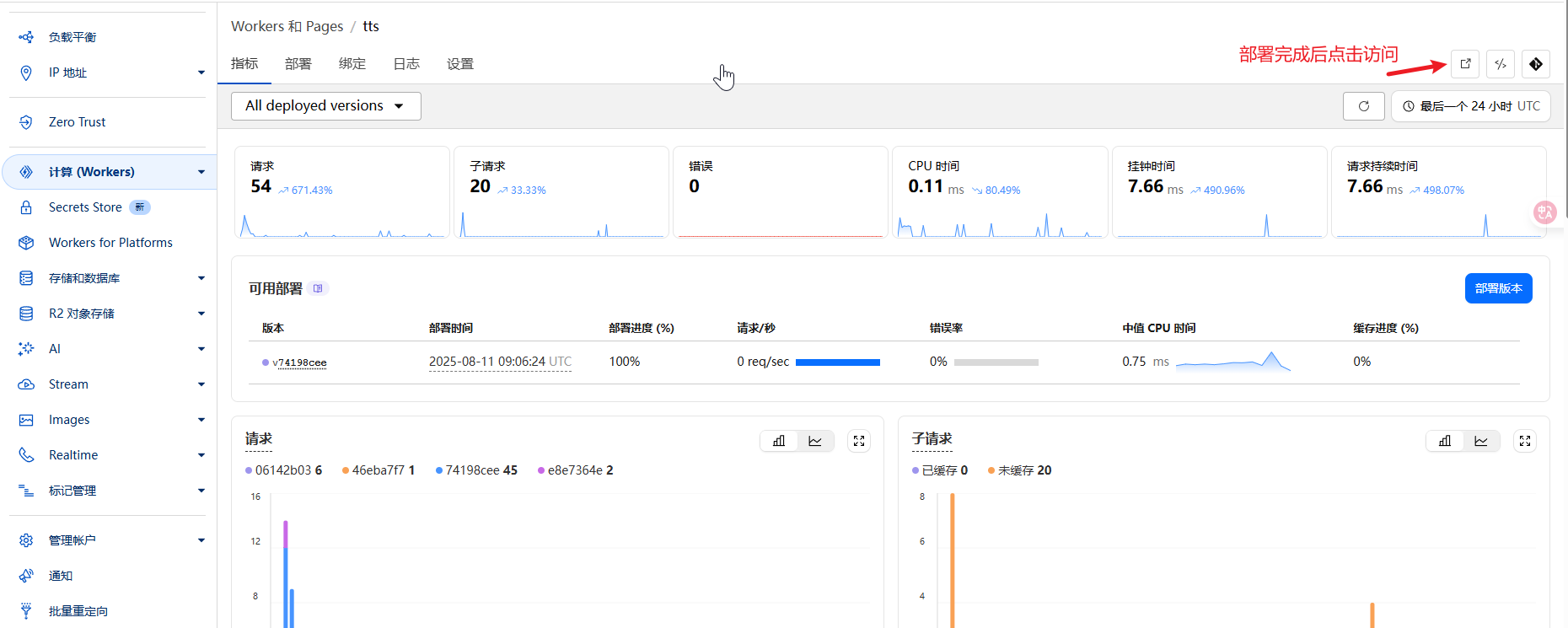Click the 批量重定向 funnel icon
This screenshot has height=628, width=1568.
(26, 611)
